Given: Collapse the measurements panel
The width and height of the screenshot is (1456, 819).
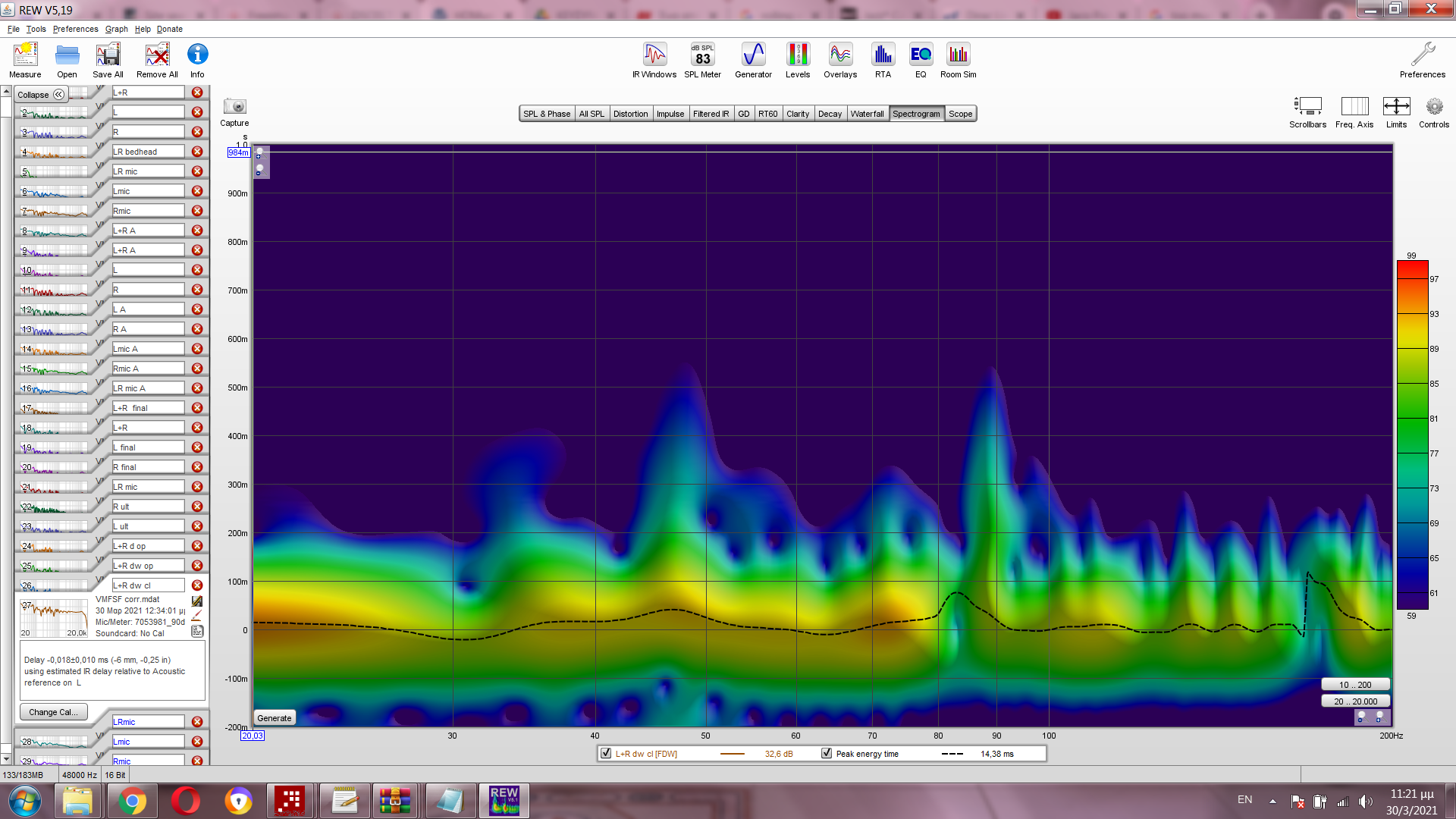Looking at the screenshot, I should click(42, 95).
